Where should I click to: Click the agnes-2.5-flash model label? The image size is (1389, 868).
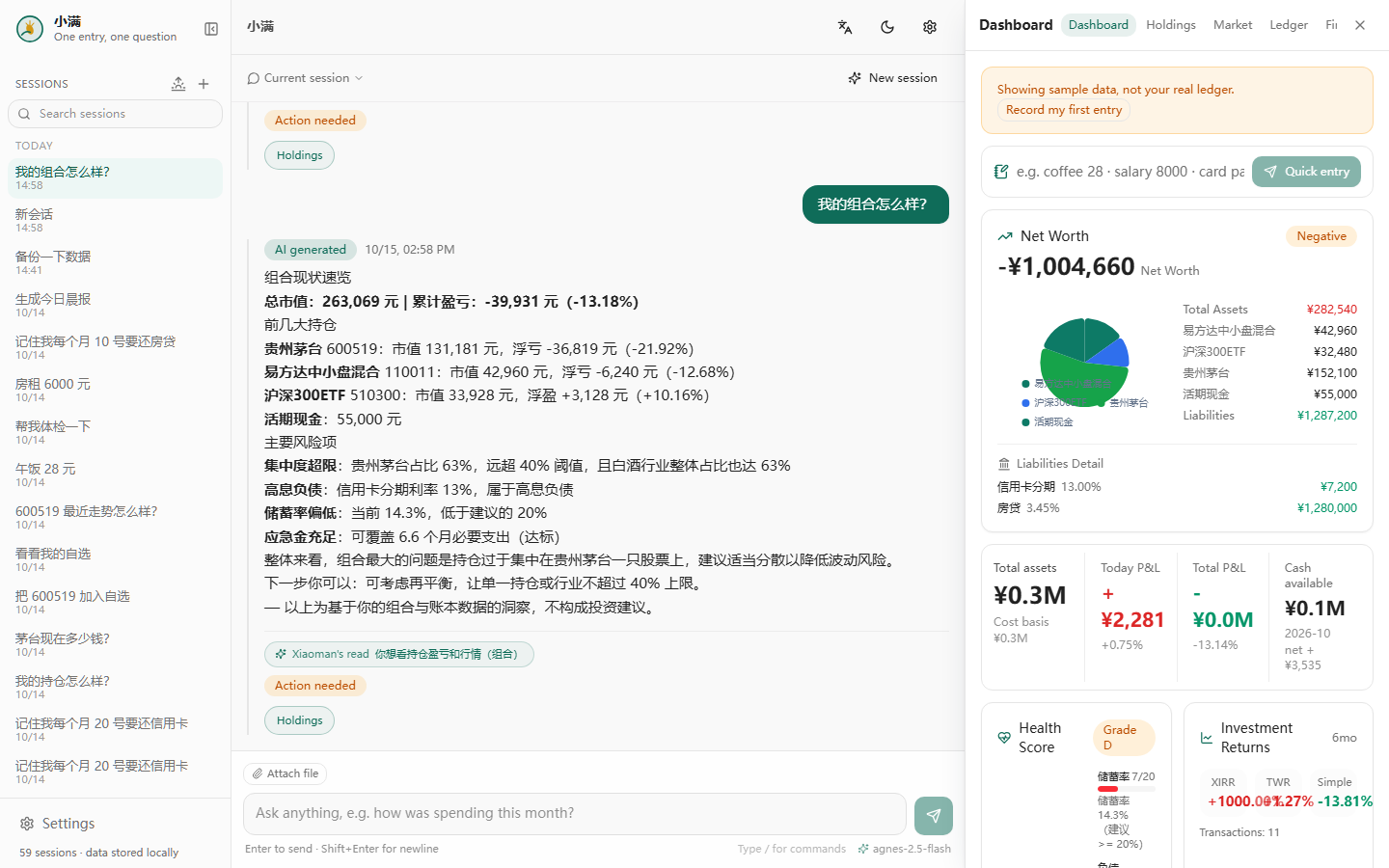pos(905,849)
